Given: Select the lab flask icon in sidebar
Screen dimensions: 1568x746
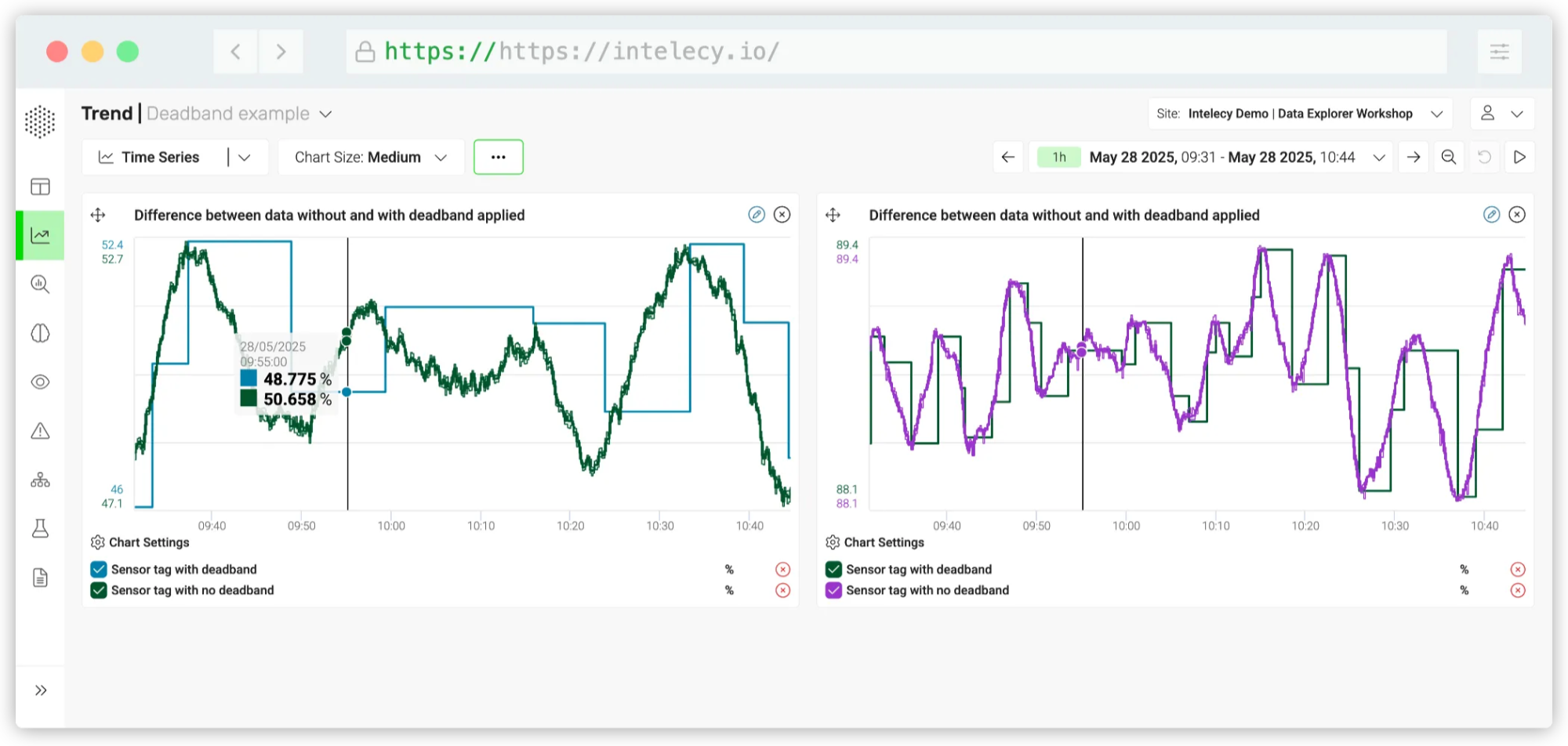Looking at the screenshot, I should coord(40,529).
